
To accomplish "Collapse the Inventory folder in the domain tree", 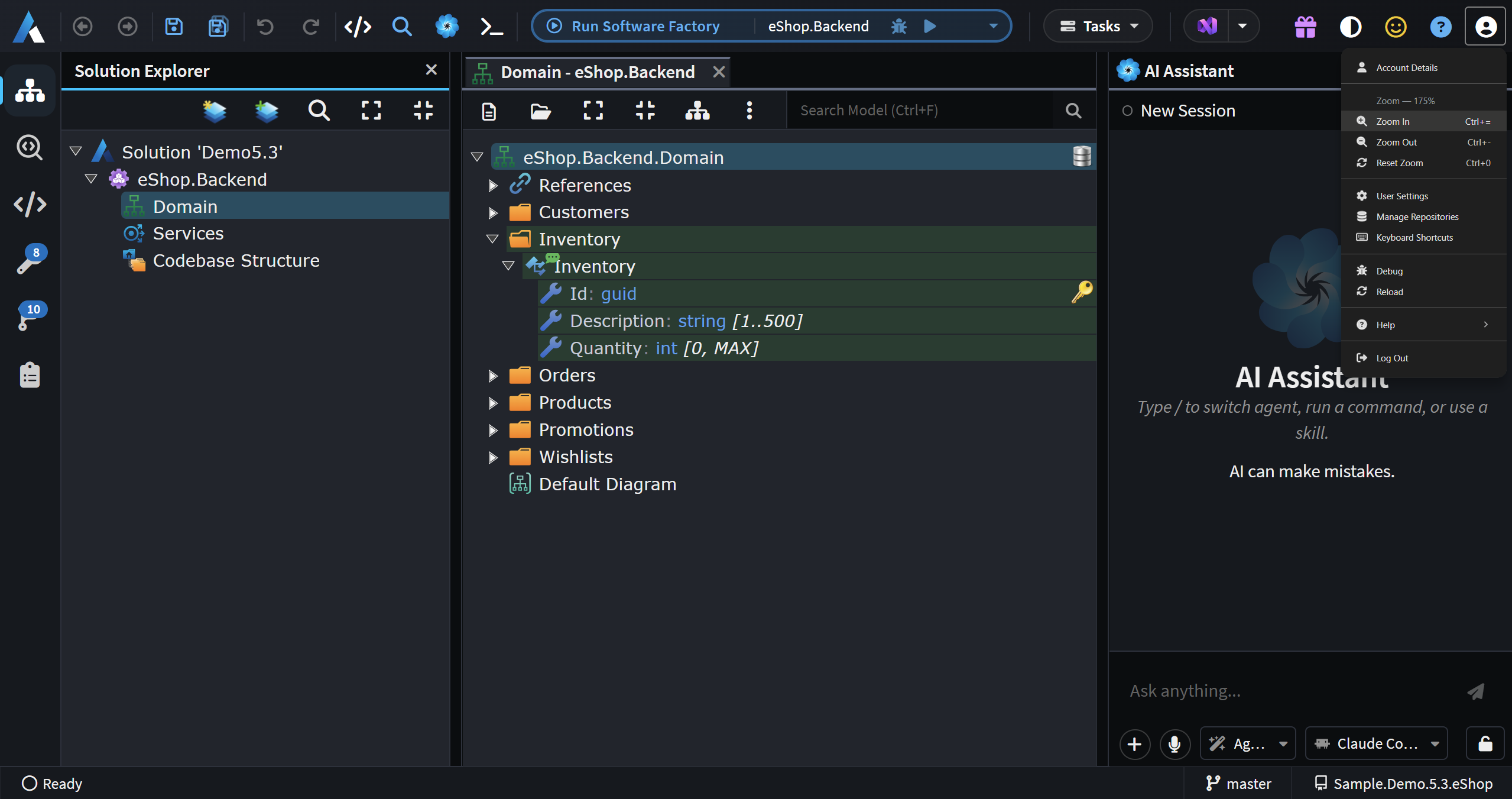I will (x=492, y=239).
